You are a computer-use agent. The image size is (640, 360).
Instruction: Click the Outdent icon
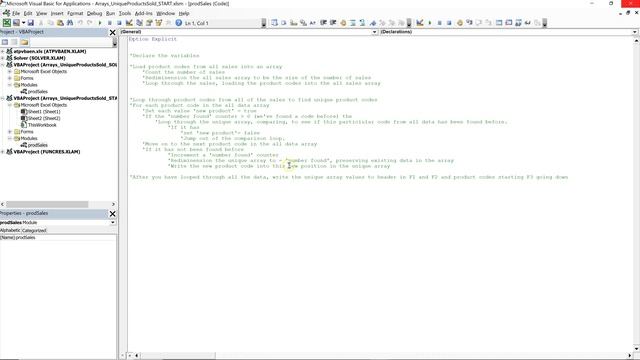tap(333, 23)
